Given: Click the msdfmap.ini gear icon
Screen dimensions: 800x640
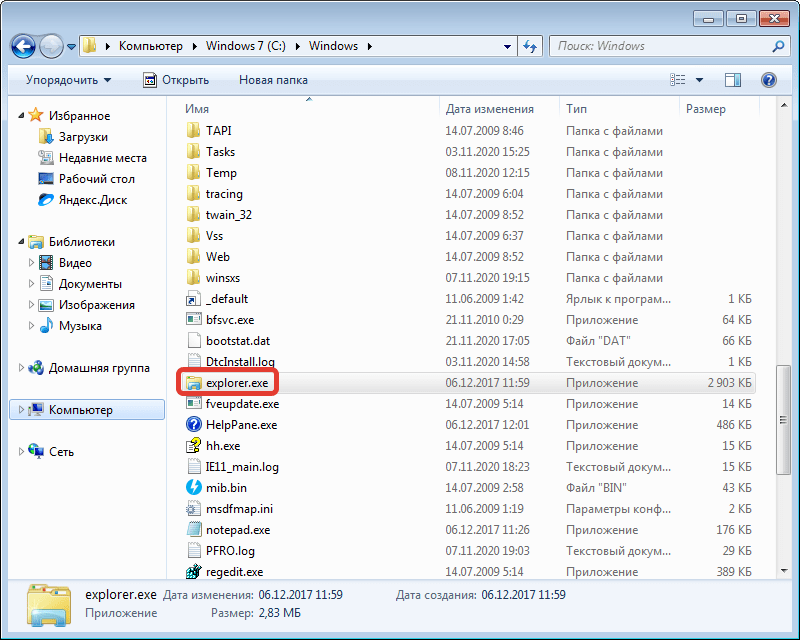Looking at the screenshot, I should pyautogui.click(x=193, y=509).
